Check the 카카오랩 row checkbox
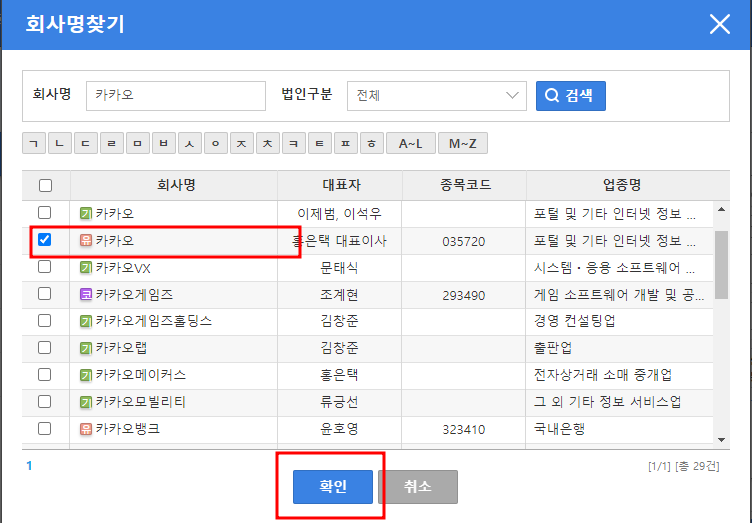752x523 pixels. click(x=45, y=347)
